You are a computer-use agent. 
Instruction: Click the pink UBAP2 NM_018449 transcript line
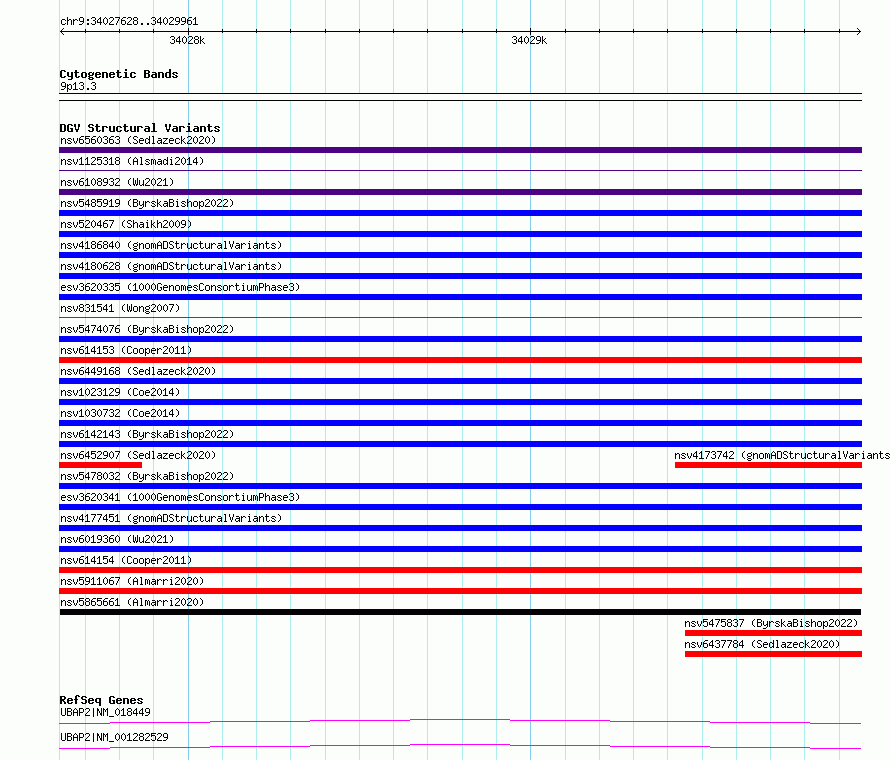460,721
